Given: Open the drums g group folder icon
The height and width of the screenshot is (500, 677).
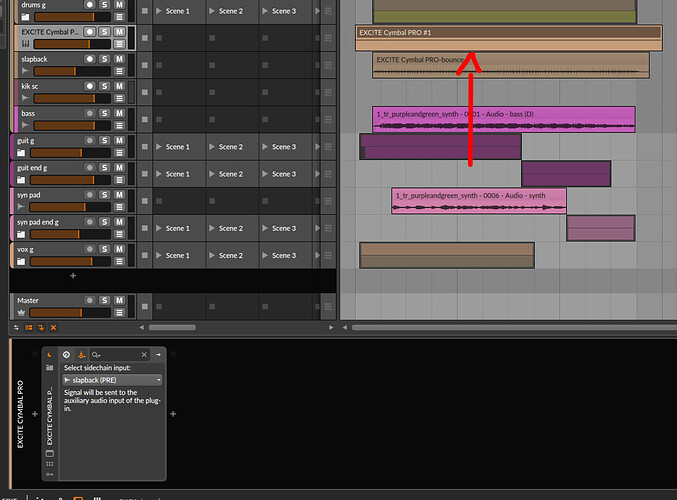Looking at the screenshot, I should pos(25,17).
